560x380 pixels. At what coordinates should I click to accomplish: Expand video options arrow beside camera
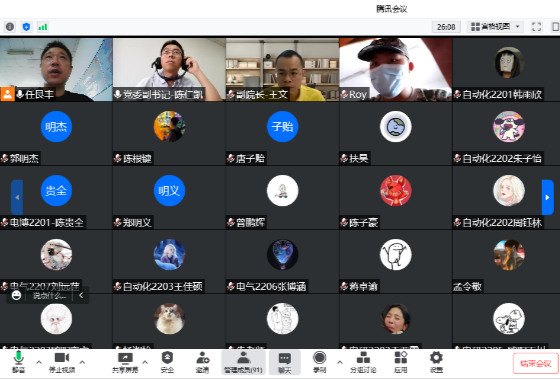pyautogui.click(x=82, y=362)
